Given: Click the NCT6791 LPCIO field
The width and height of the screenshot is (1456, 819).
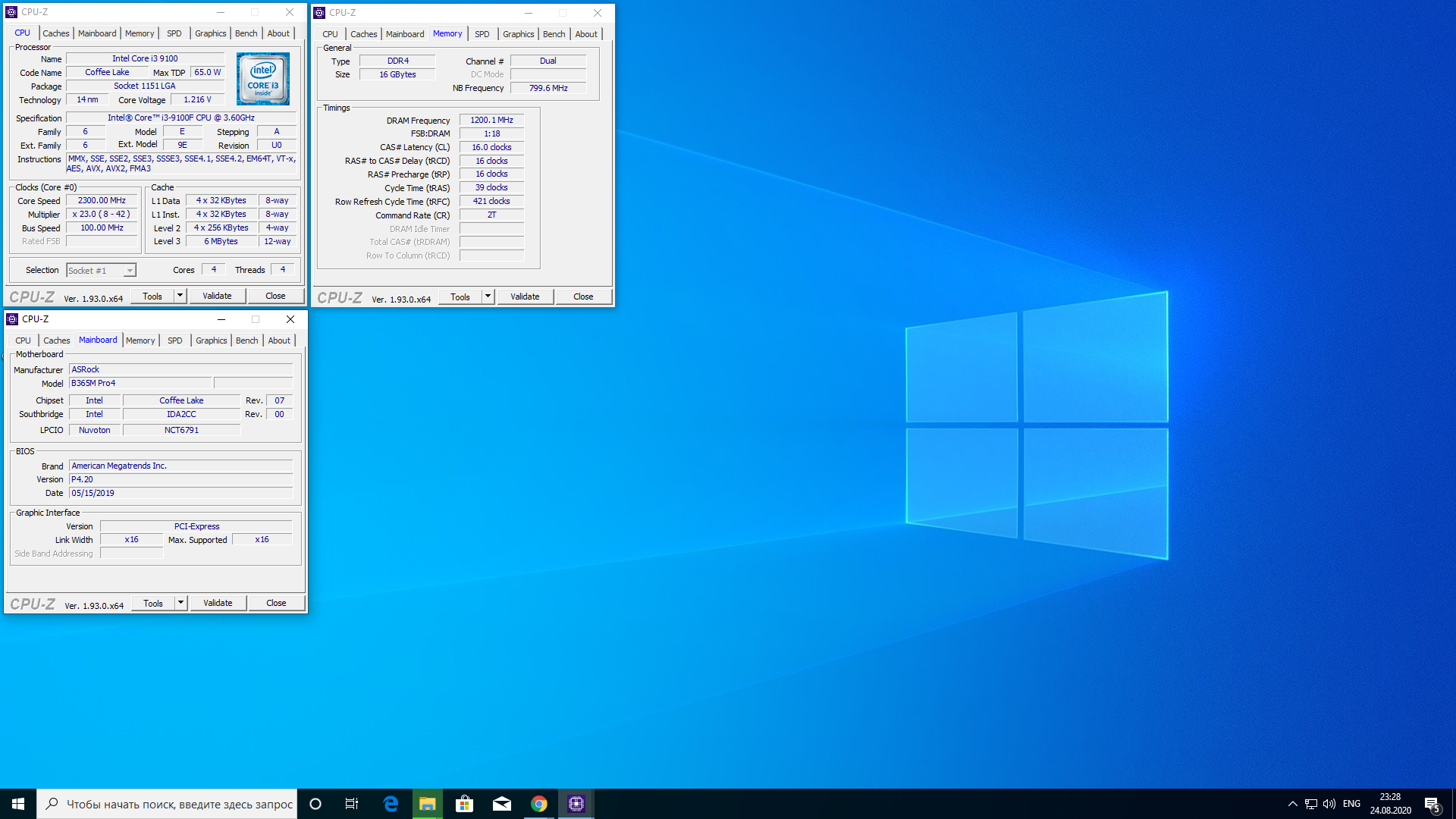Looking at the screenshot, I should click(x=181, y=430).
